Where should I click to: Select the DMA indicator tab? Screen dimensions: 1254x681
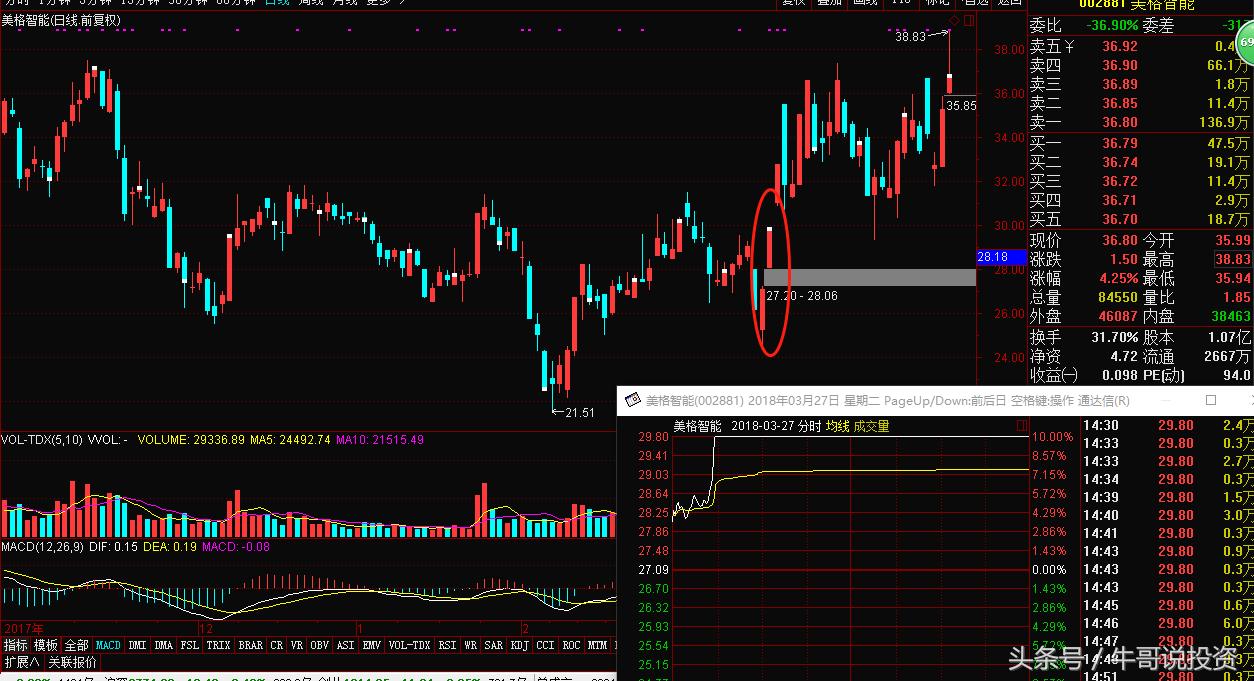163,645
